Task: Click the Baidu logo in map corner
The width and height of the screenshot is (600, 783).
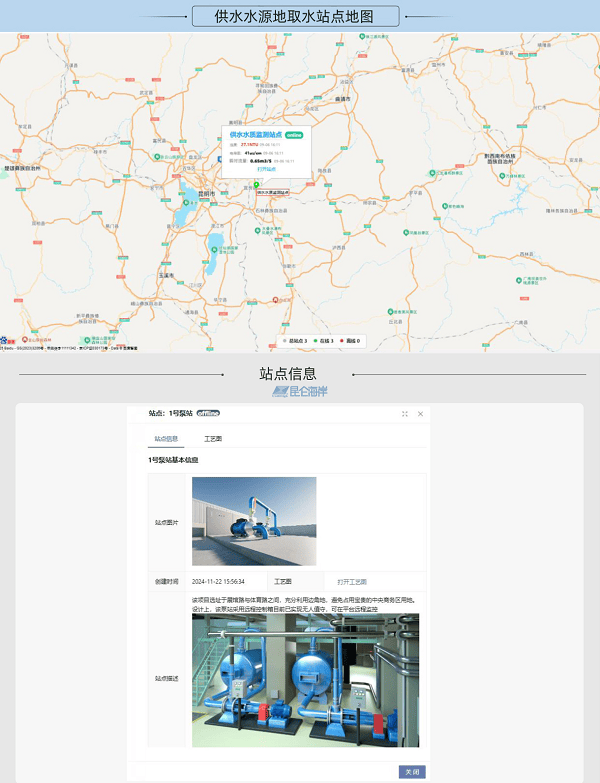Action: click(x=6, y=341)
